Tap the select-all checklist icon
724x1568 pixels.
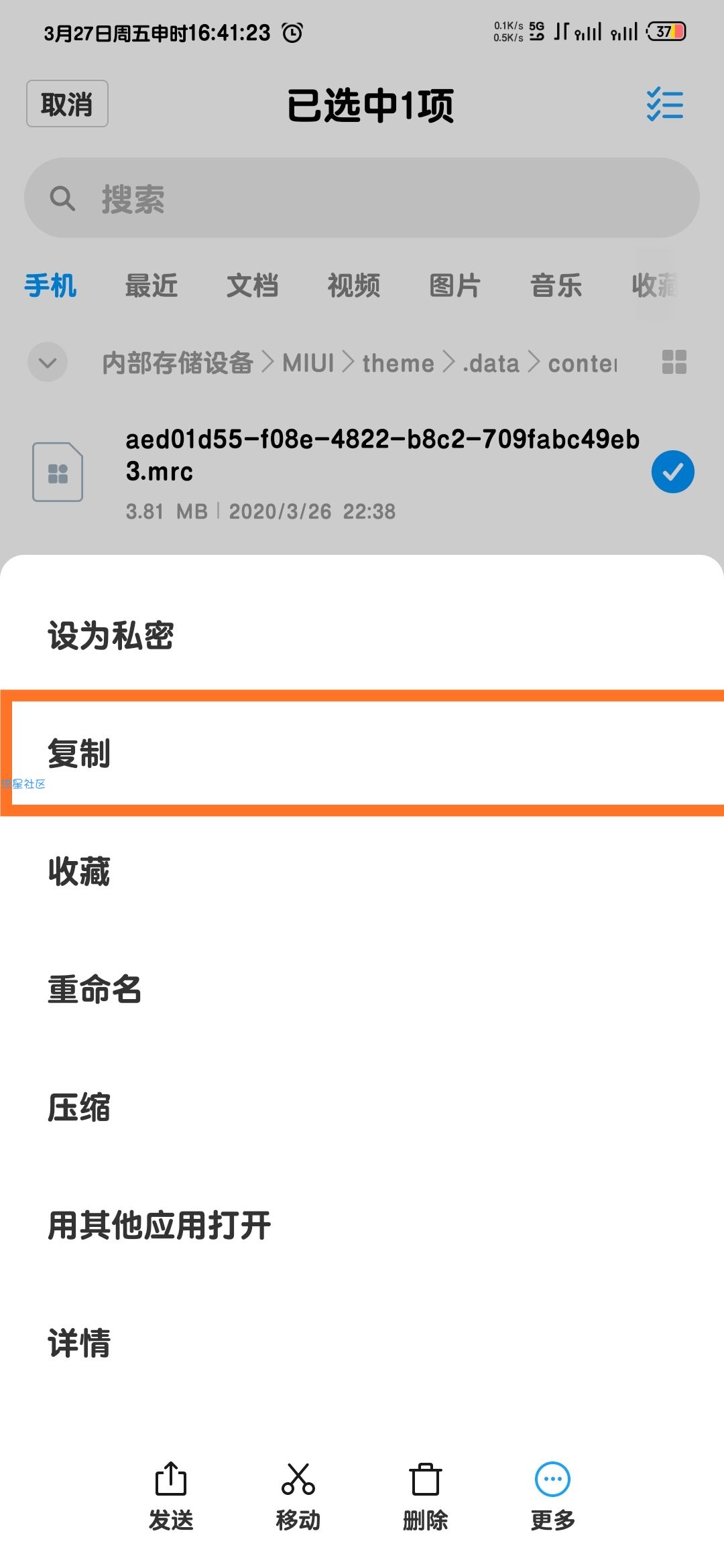[665, 105]
